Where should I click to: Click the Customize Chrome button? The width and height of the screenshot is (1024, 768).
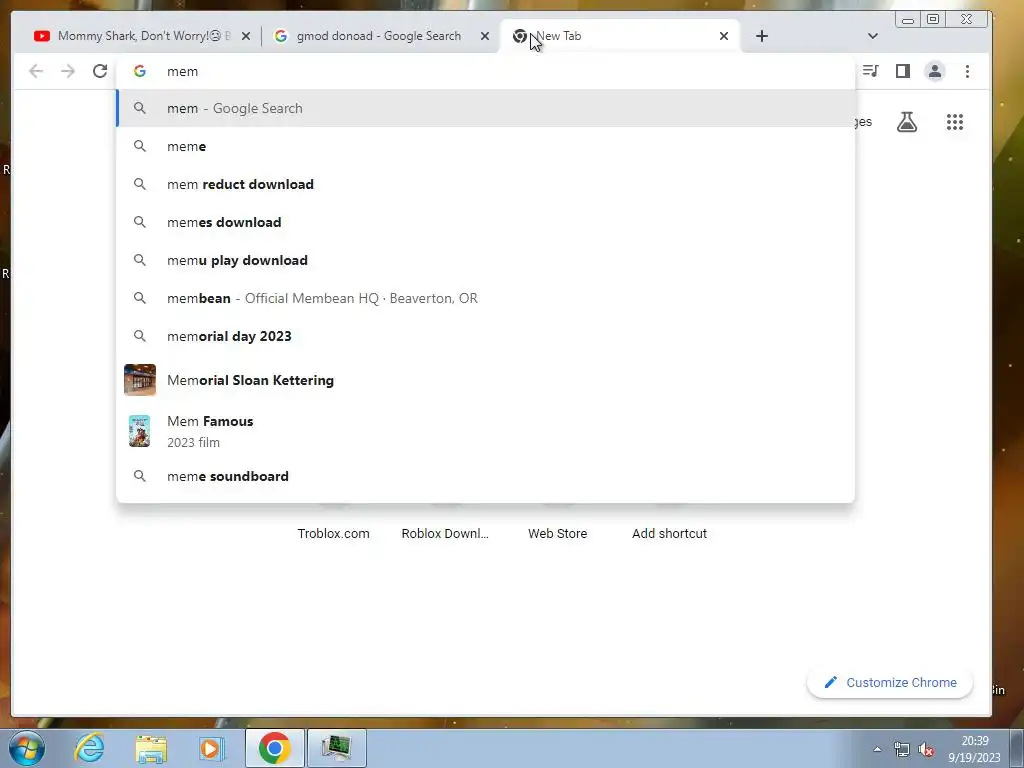[889, 682]
